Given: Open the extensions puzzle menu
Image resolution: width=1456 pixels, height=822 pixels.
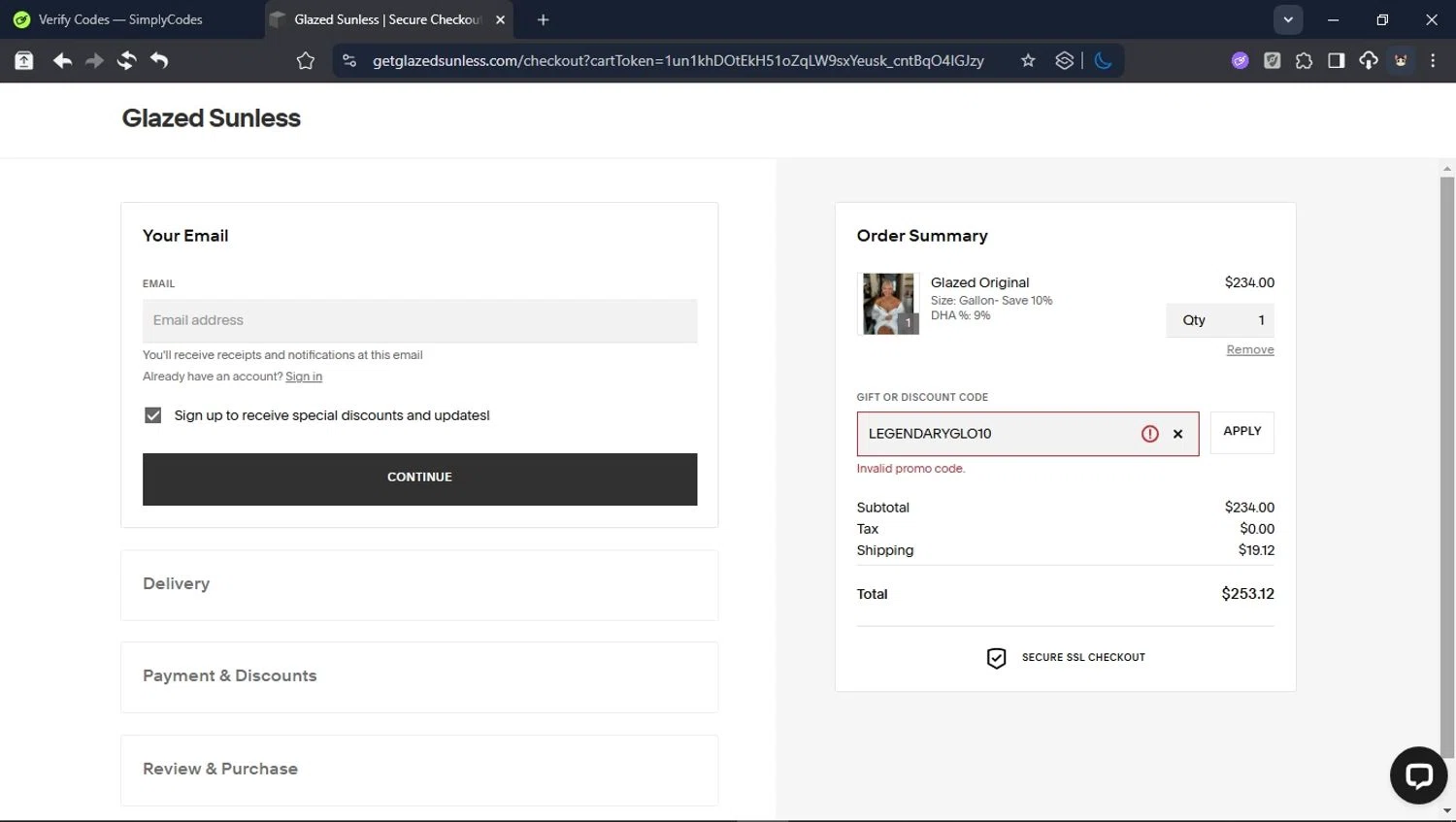Looking at the screenshot, I should click(x=1304, y=61).
